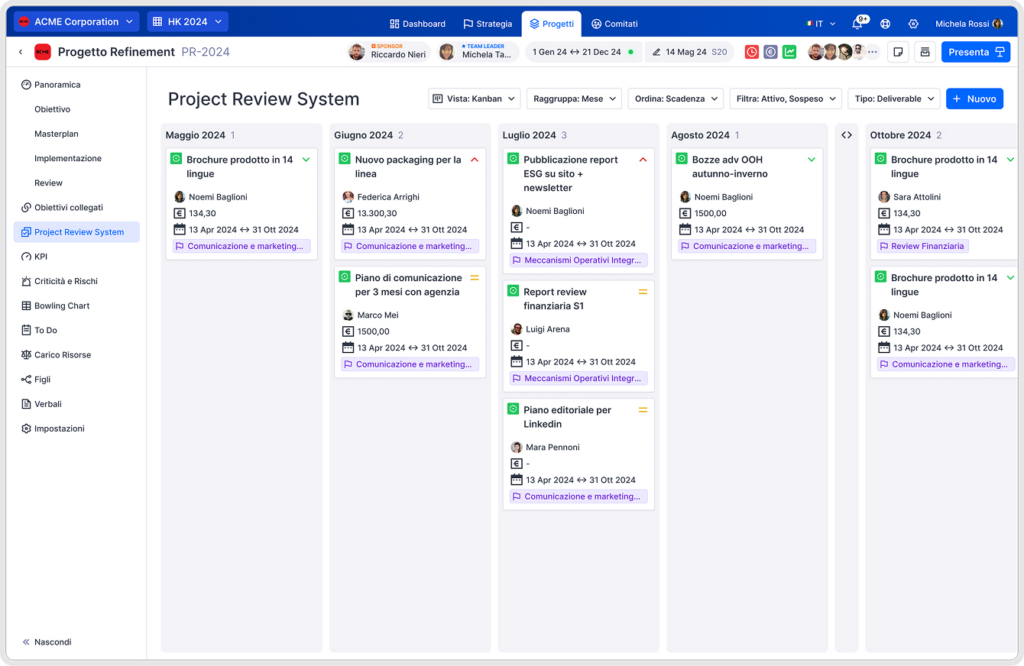Open the sticky note icon in header
Screen dimensions: 1024x666
[x=898, y=52]
